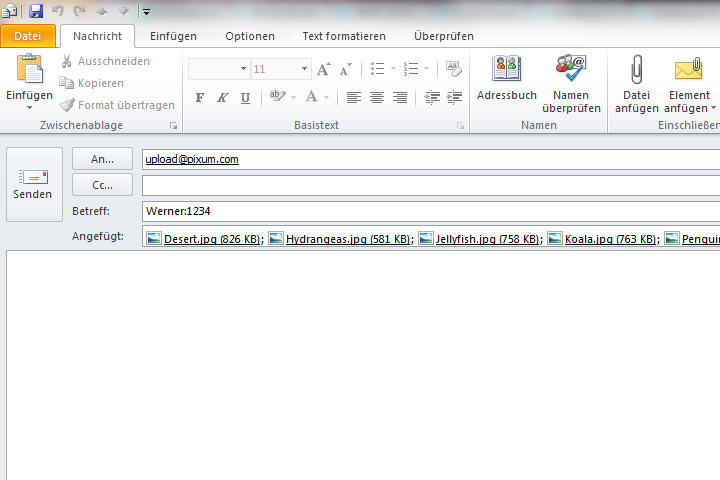Undo the last action in quick access toolbar
Screen dimensions: 720x480
57,11
